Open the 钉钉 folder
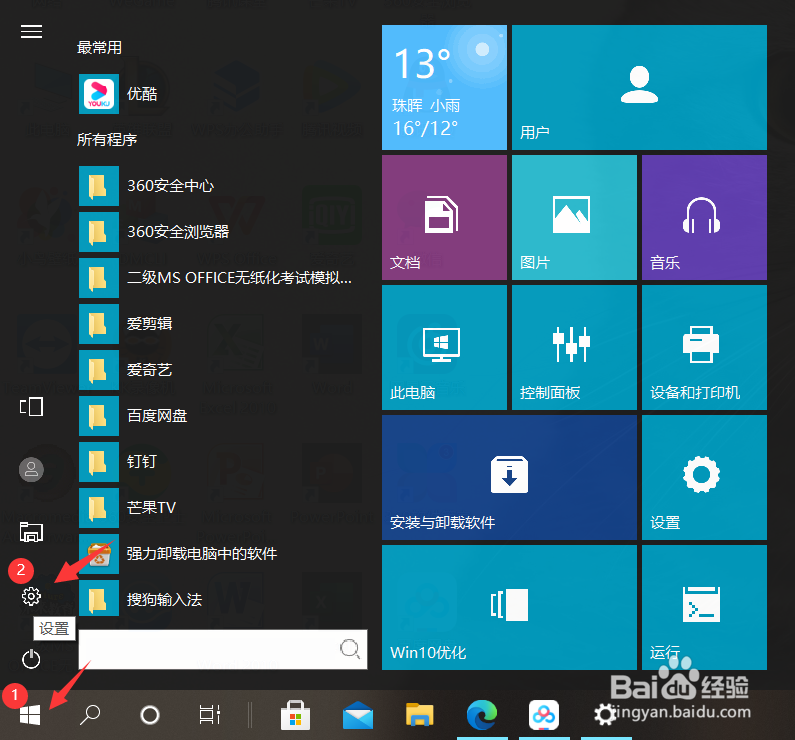Screen dimensions: 795x740 point(223,462)
